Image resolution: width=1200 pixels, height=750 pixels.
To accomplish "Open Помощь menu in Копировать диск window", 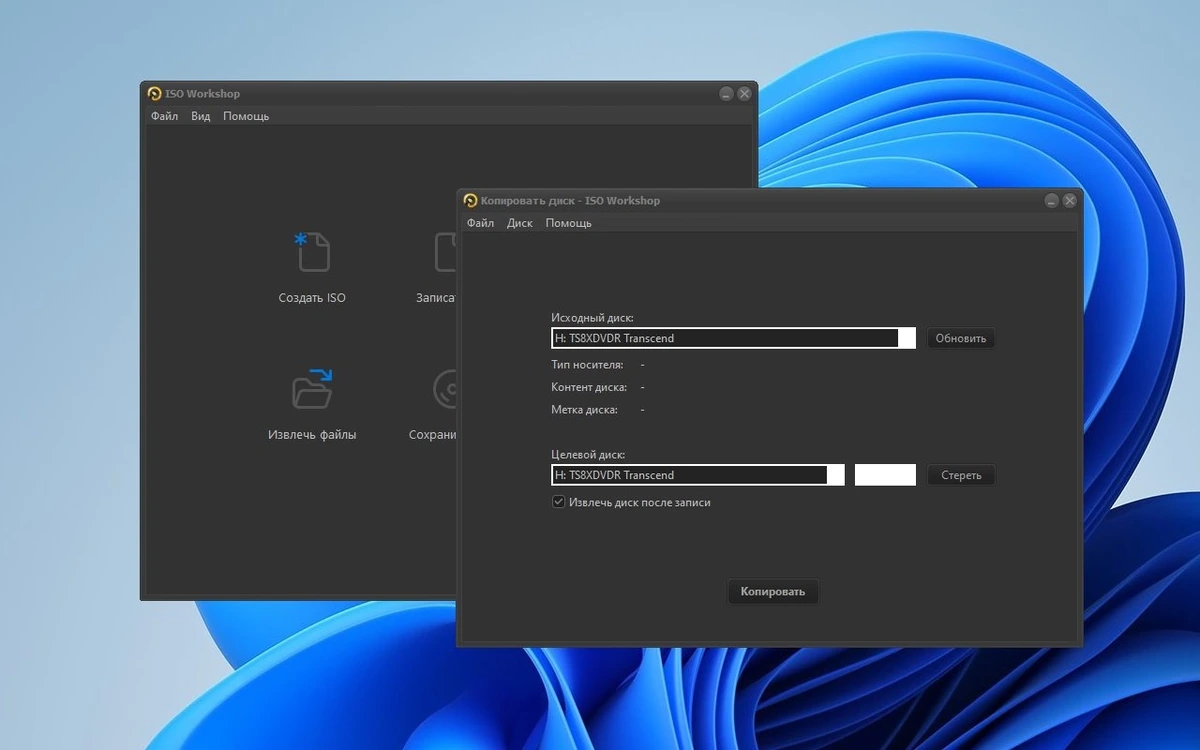I will (569, 223).
